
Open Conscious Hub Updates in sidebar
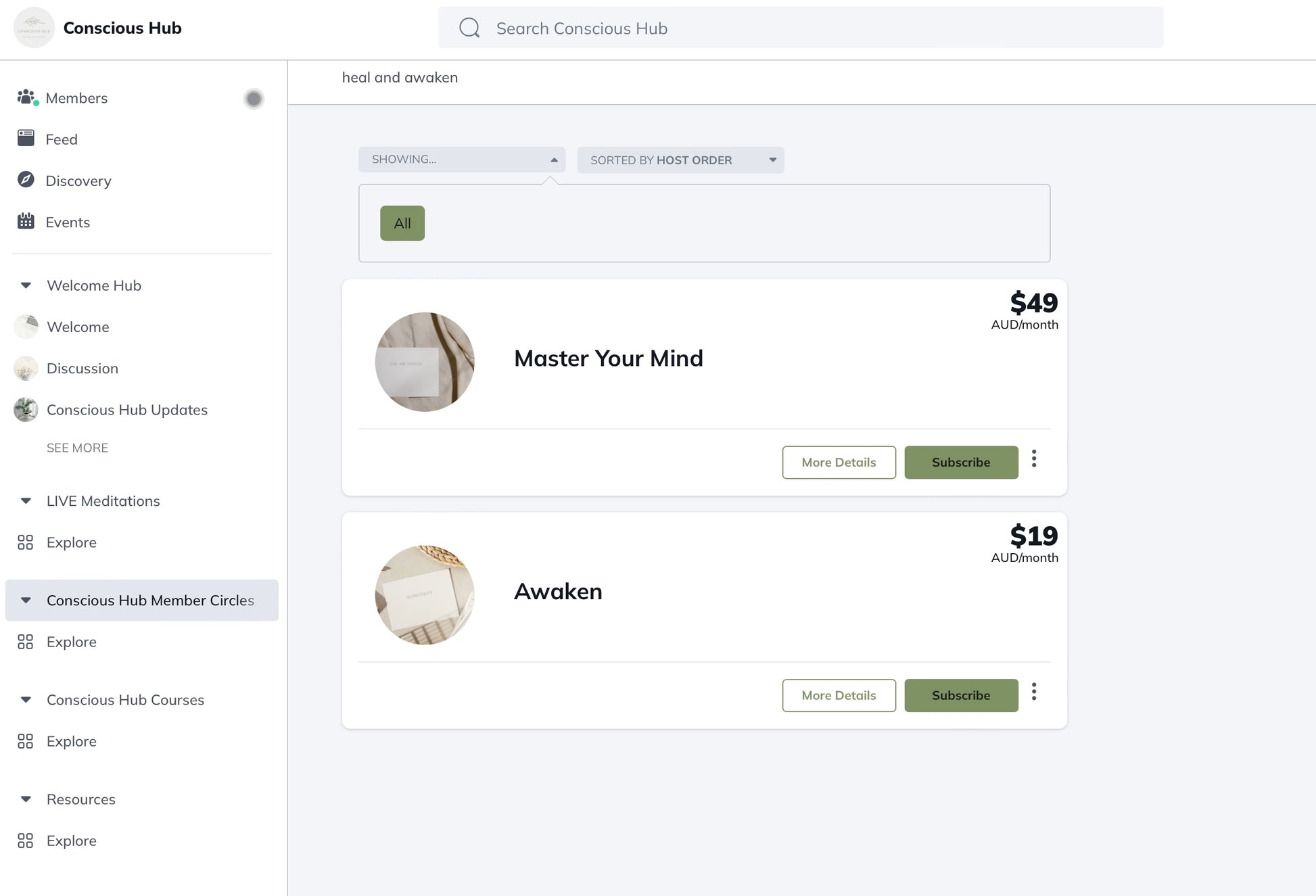(126, 410)
